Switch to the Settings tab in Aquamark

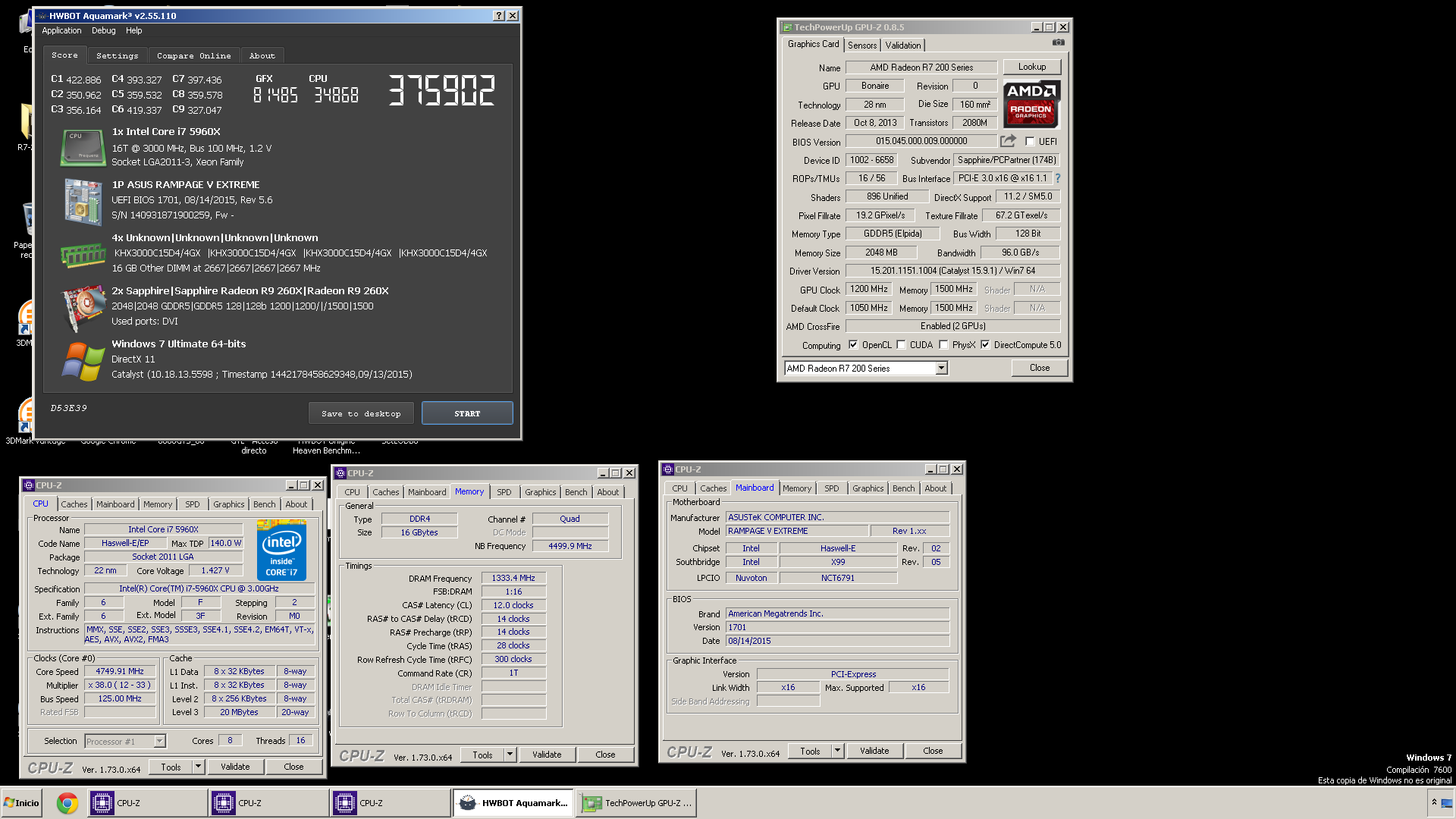click(118, 56)
